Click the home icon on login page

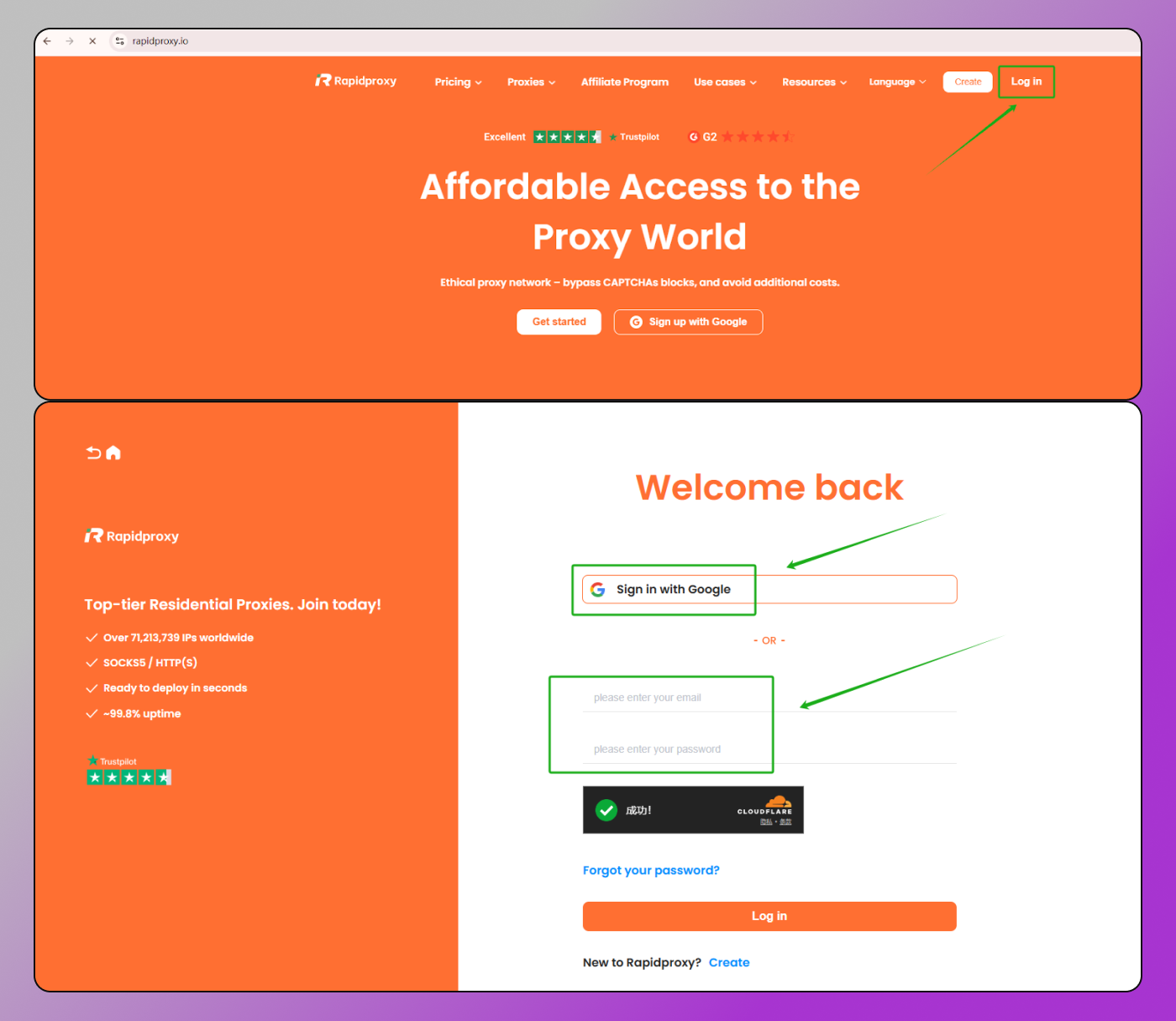pos(113,453)
